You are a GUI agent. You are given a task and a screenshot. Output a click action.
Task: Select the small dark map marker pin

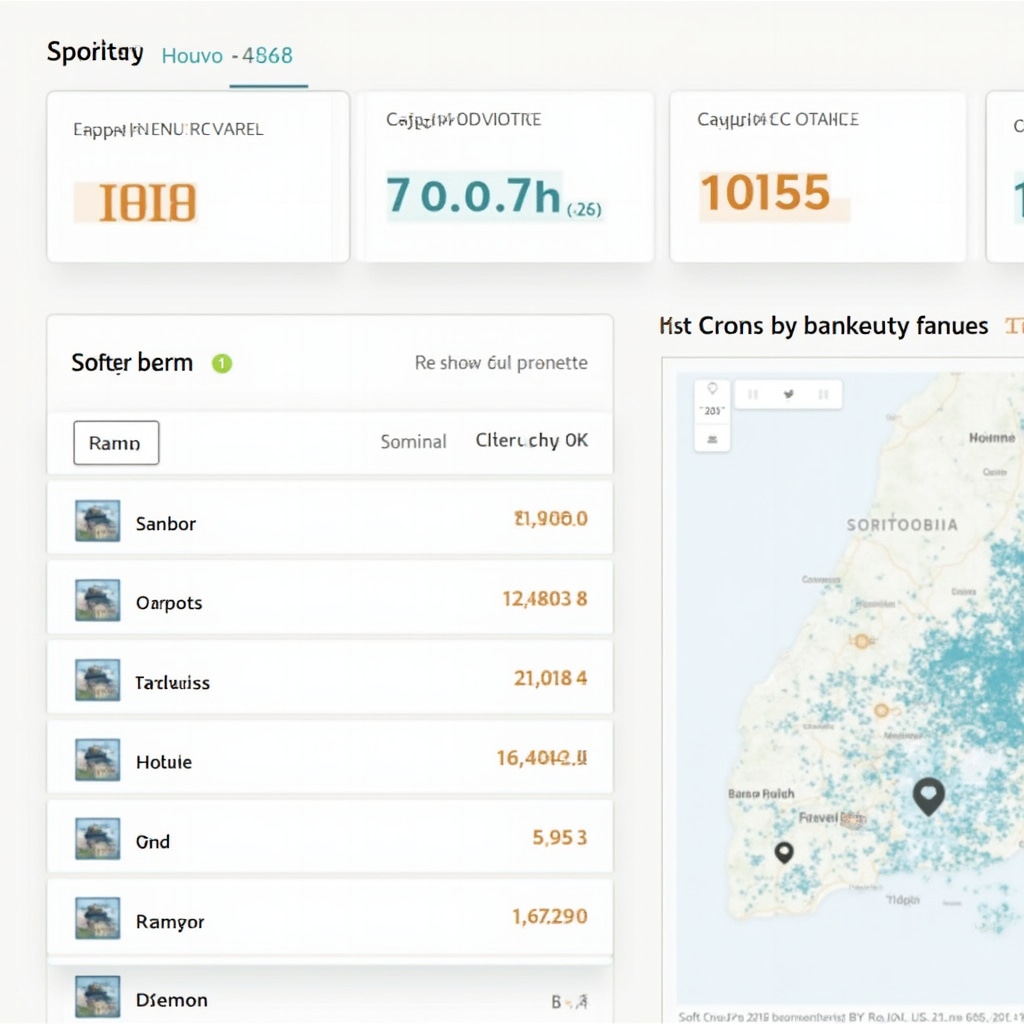[x=784, y=852]
